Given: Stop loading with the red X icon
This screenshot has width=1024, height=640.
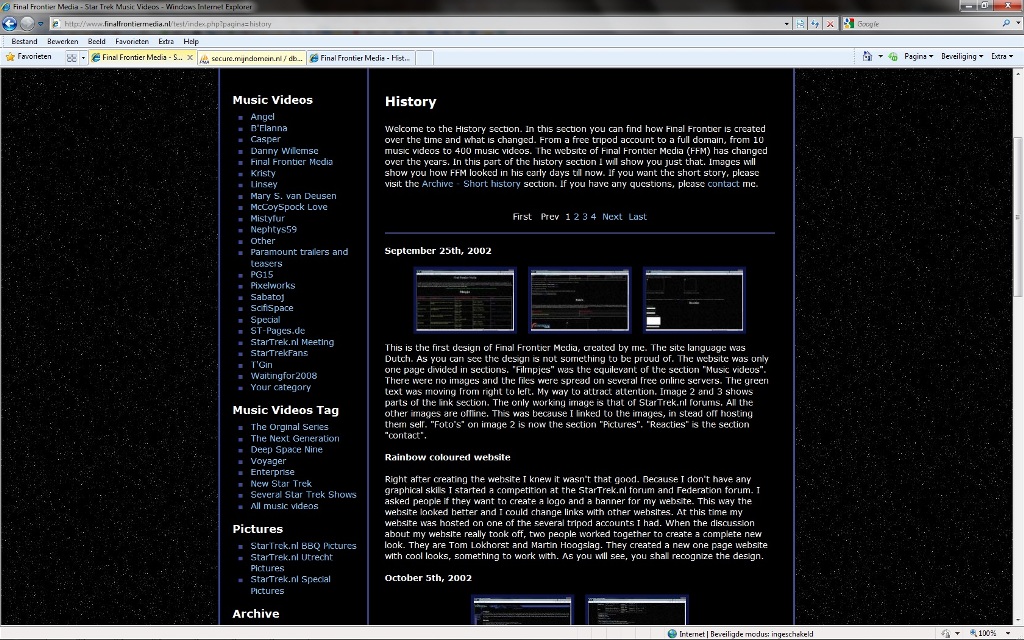Looking at the screenshot, I should pos(830,24).
